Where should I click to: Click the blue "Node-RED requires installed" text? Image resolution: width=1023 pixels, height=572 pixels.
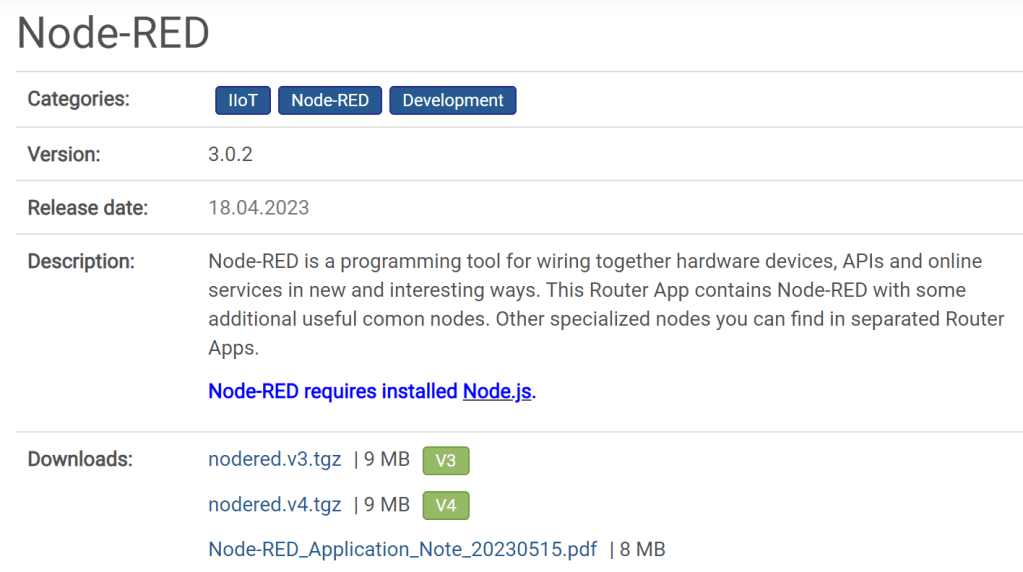333,391
